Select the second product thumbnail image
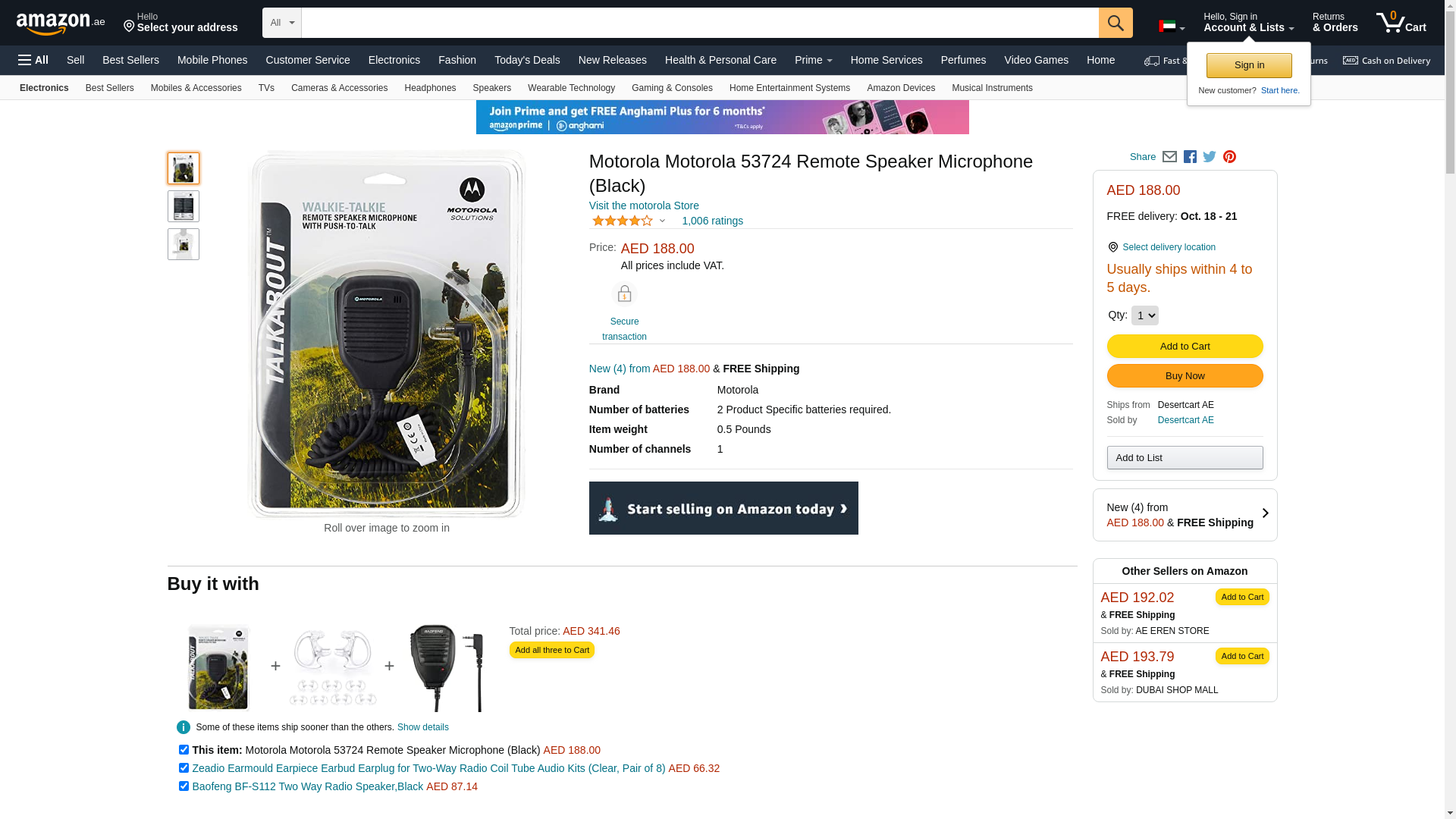Viewport: 1456px width, 819px height. click(x=184, y=206)
